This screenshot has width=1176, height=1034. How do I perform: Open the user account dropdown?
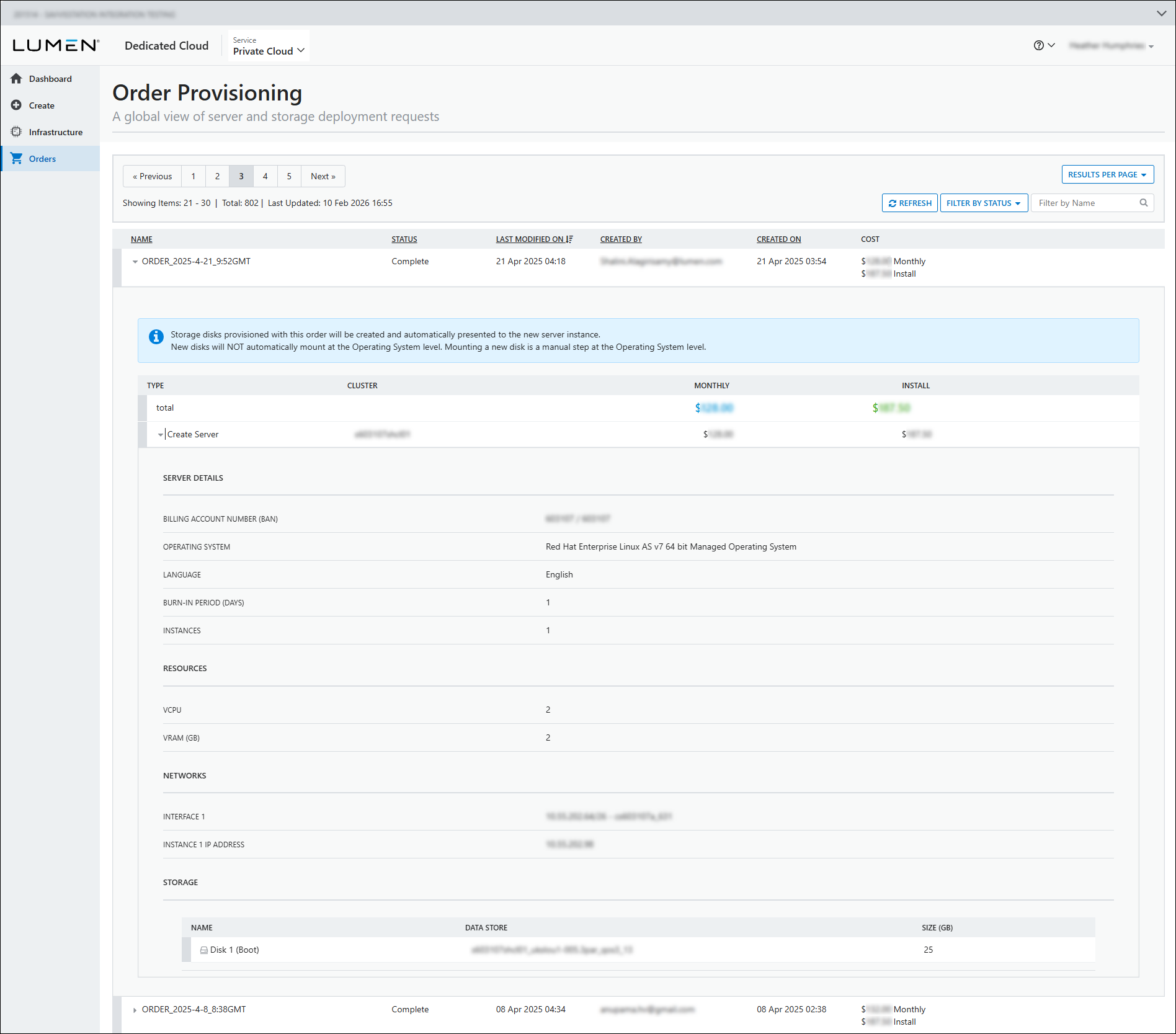1111,46
